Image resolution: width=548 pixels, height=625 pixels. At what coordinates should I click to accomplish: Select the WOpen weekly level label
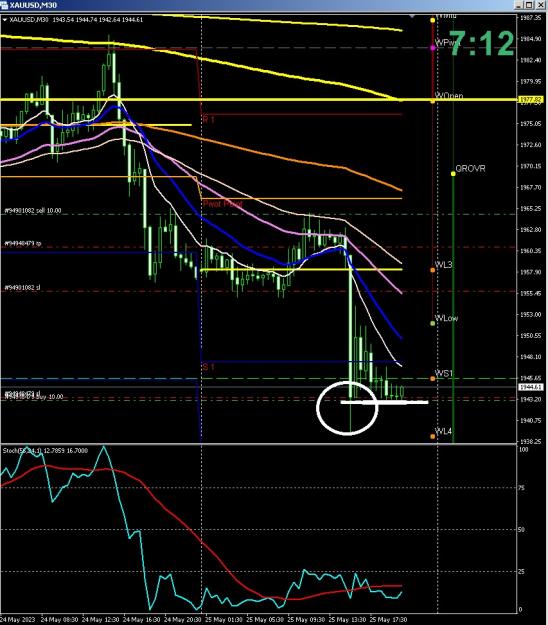pos(449,96)
